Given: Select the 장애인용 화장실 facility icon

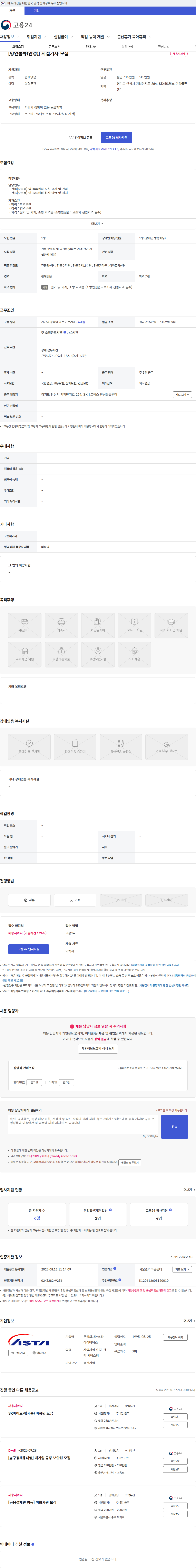Looking at the screenshot, I should pyautogui.click(x=121, y=747).
